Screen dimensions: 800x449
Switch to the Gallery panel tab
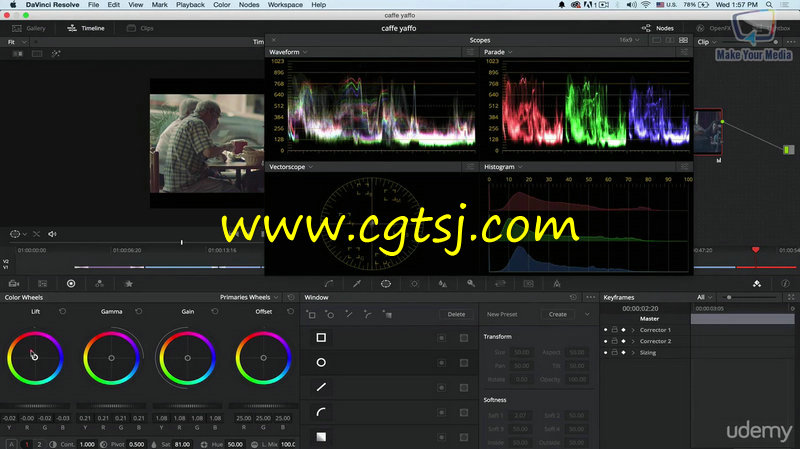click(29, 28)
